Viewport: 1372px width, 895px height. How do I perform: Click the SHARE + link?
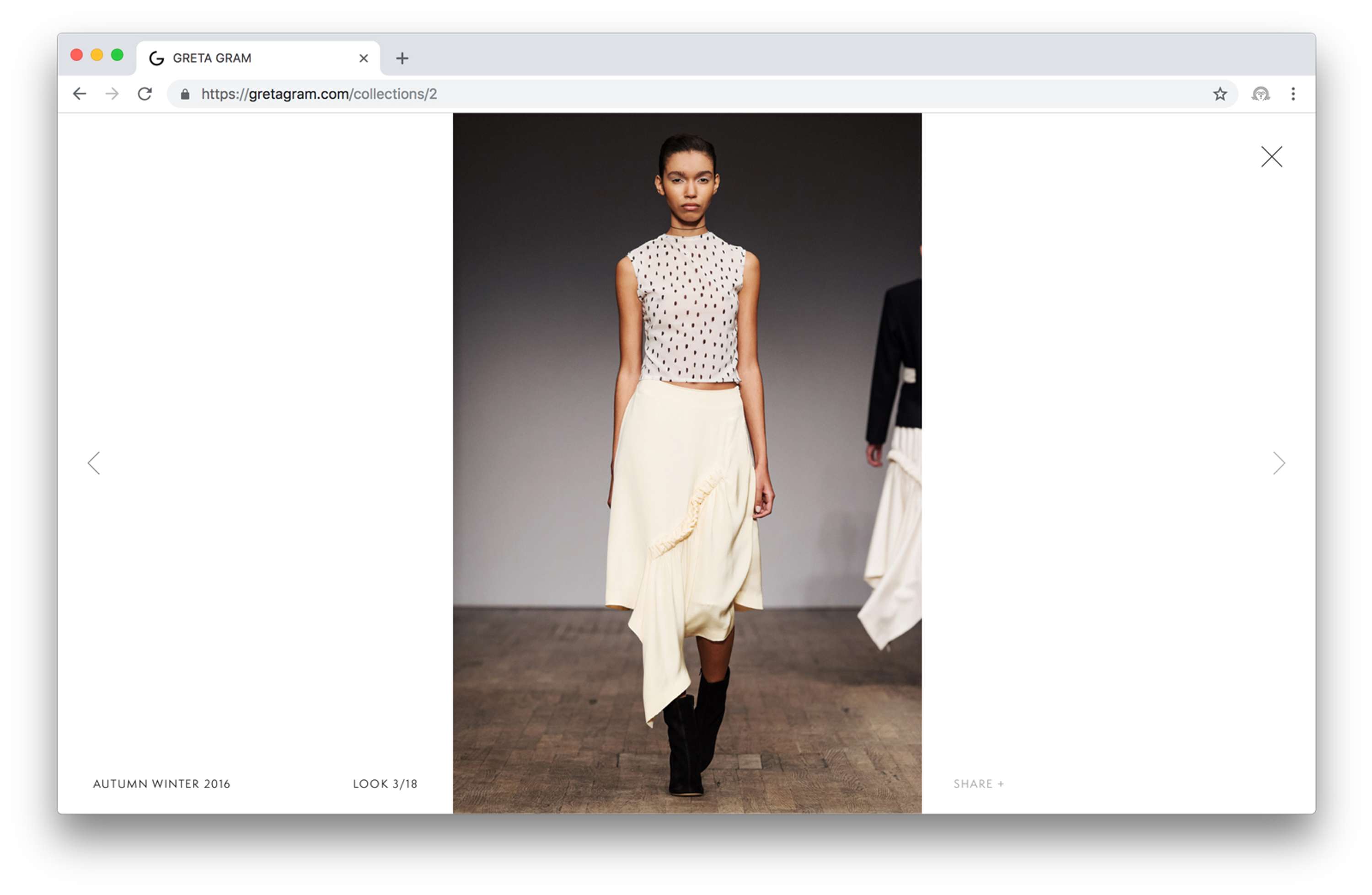point(978,784)
